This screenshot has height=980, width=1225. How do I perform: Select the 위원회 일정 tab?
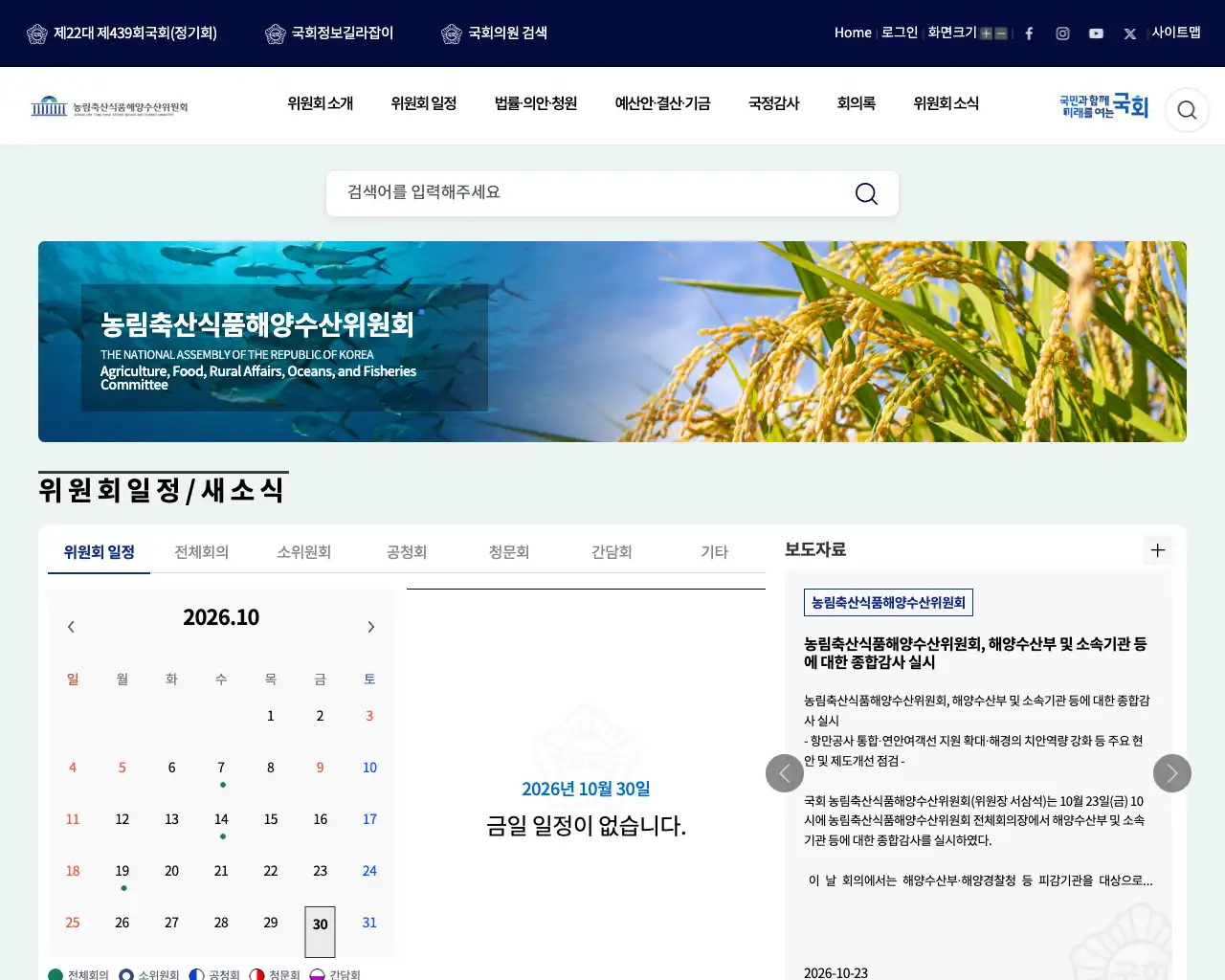click(100, 552)
